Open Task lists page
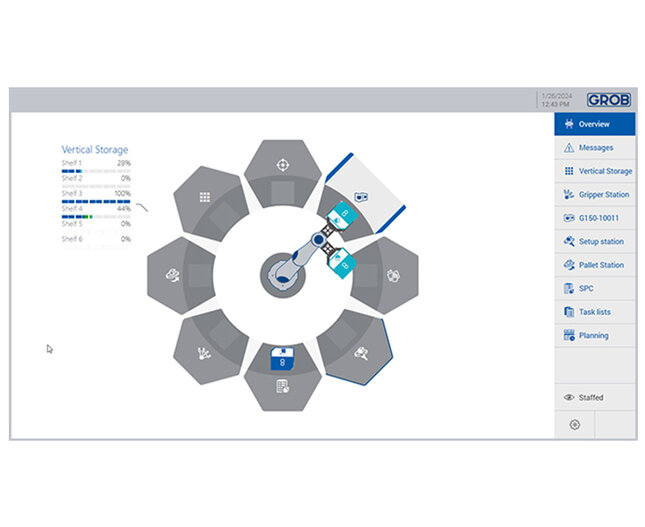The image size is (645, 527). (594, 312)
